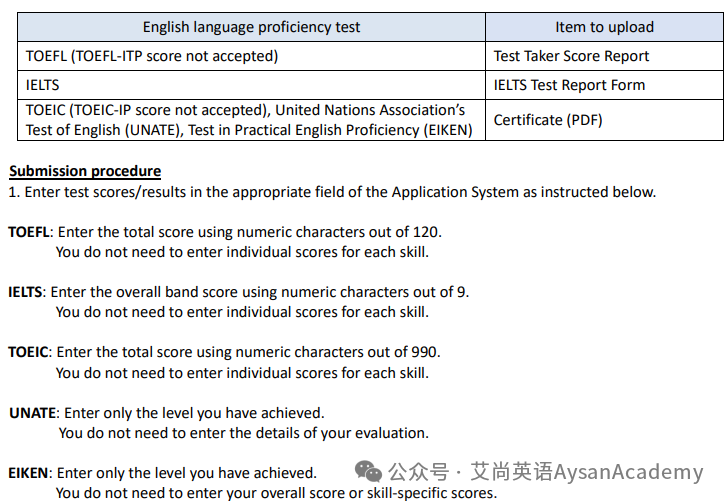Select the TOEFL (TOEFL-ITP score not accepted) cell
The image size is (726, 501).
click(x=251, y=56)
